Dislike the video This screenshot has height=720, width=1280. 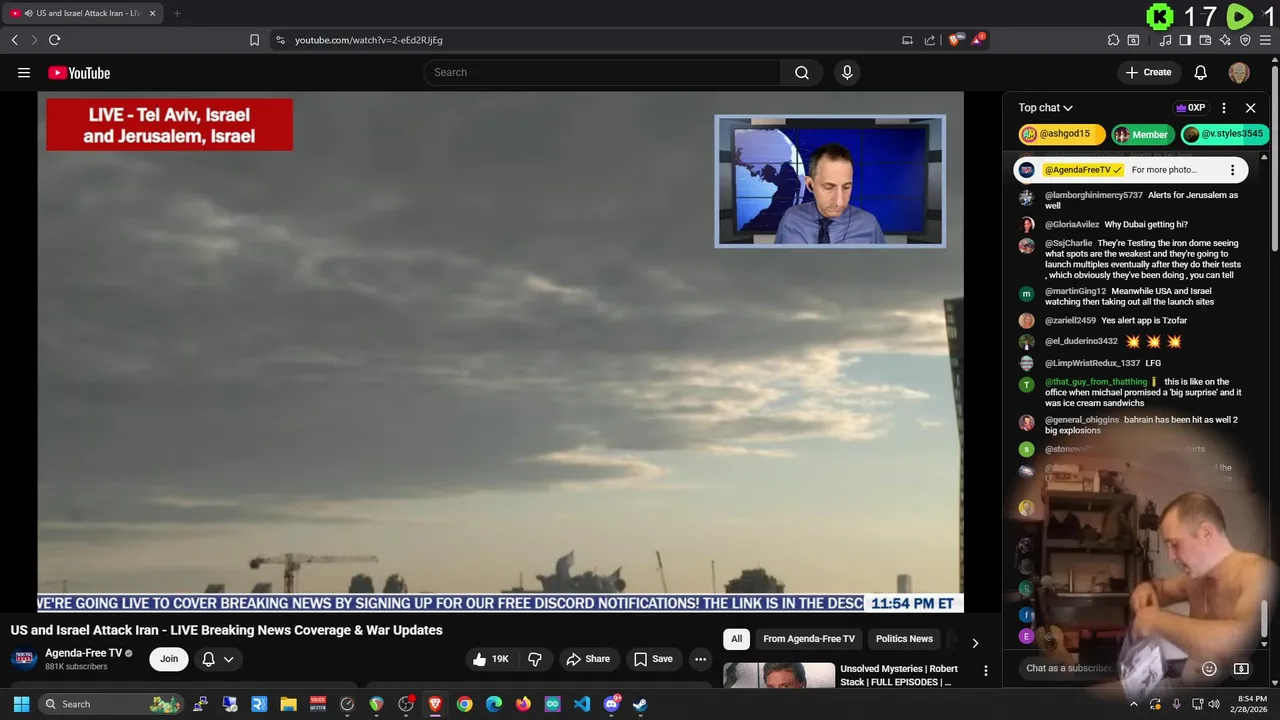click(x=535, y=659)
